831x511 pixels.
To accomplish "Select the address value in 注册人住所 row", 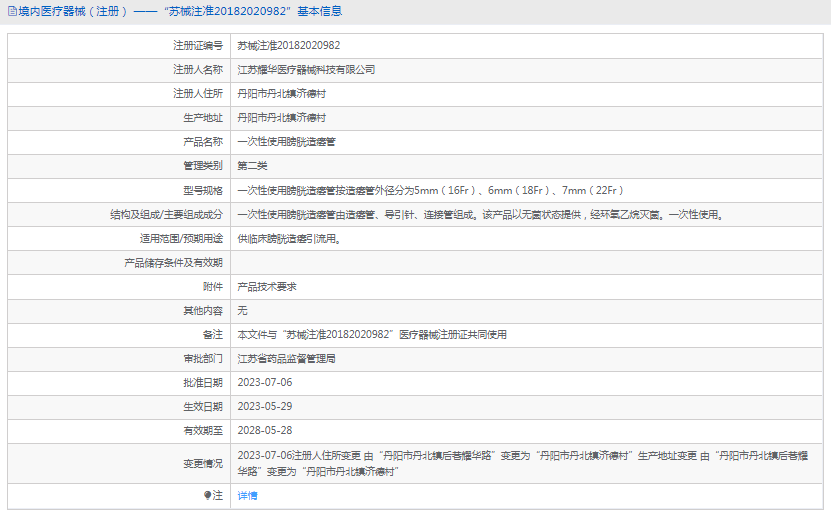I will (281, 94).
